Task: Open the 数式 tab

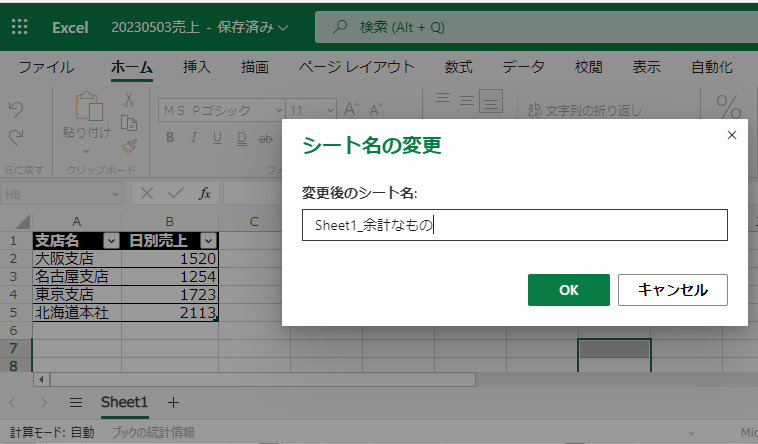Action: tap(458, 67)
